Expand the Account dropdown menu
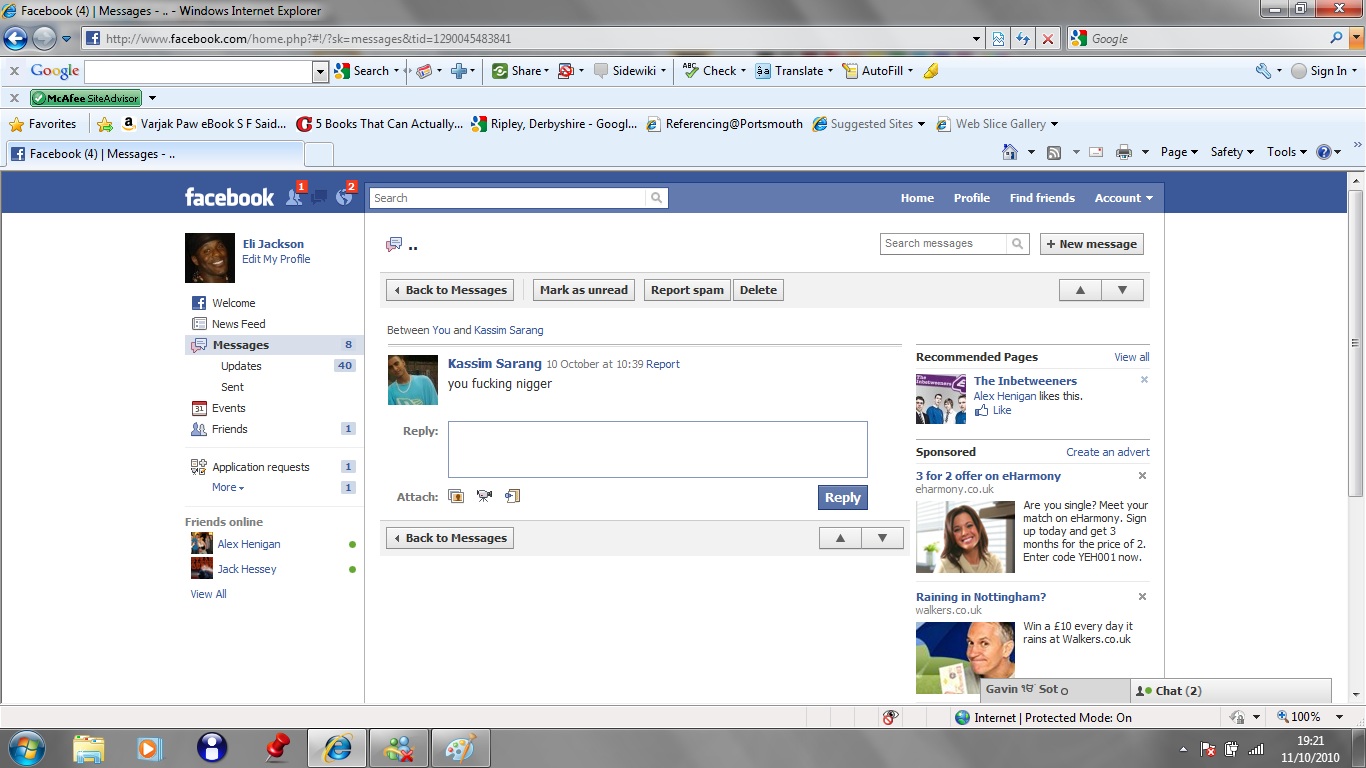The width and height of the screenshot is (1366, 768). click(x=1123, y=198)
